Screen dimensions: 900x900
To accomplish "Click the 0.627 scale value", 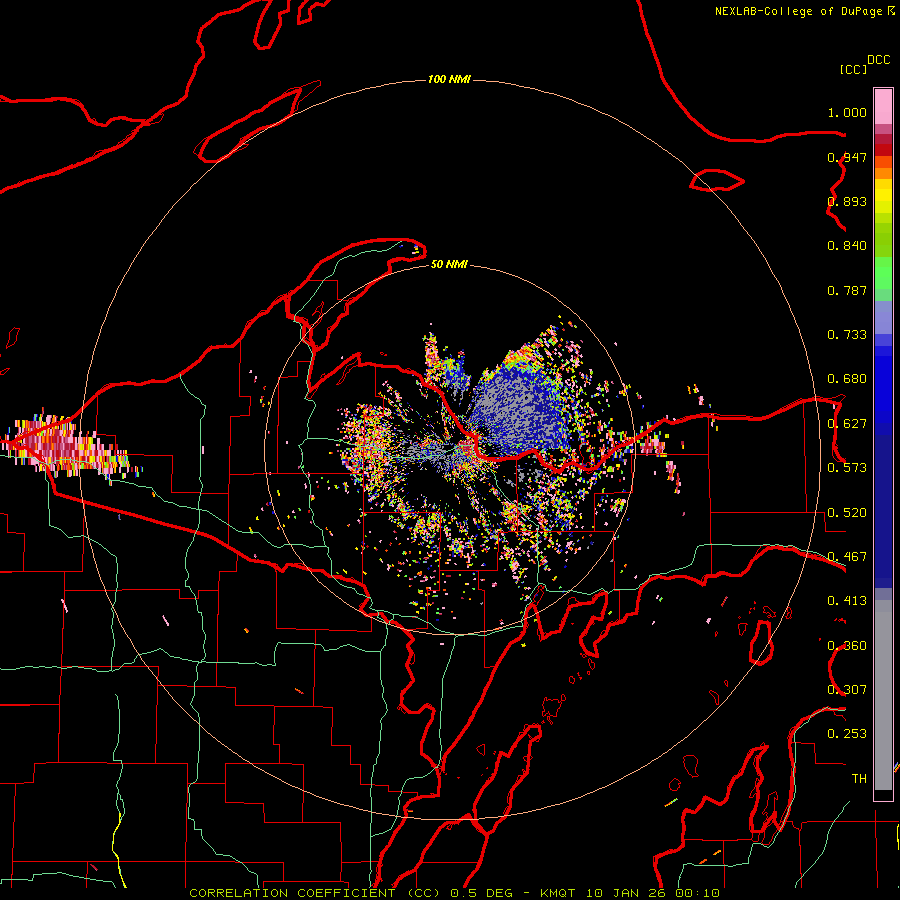I will click(847, 424).
